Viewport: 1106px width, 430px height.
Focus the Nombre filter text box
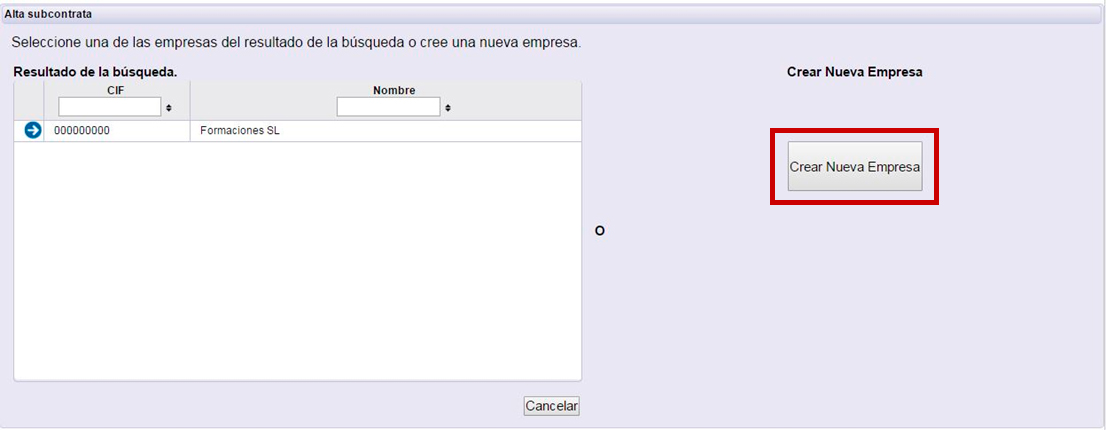pyautogui.click(x=389, y=107)
